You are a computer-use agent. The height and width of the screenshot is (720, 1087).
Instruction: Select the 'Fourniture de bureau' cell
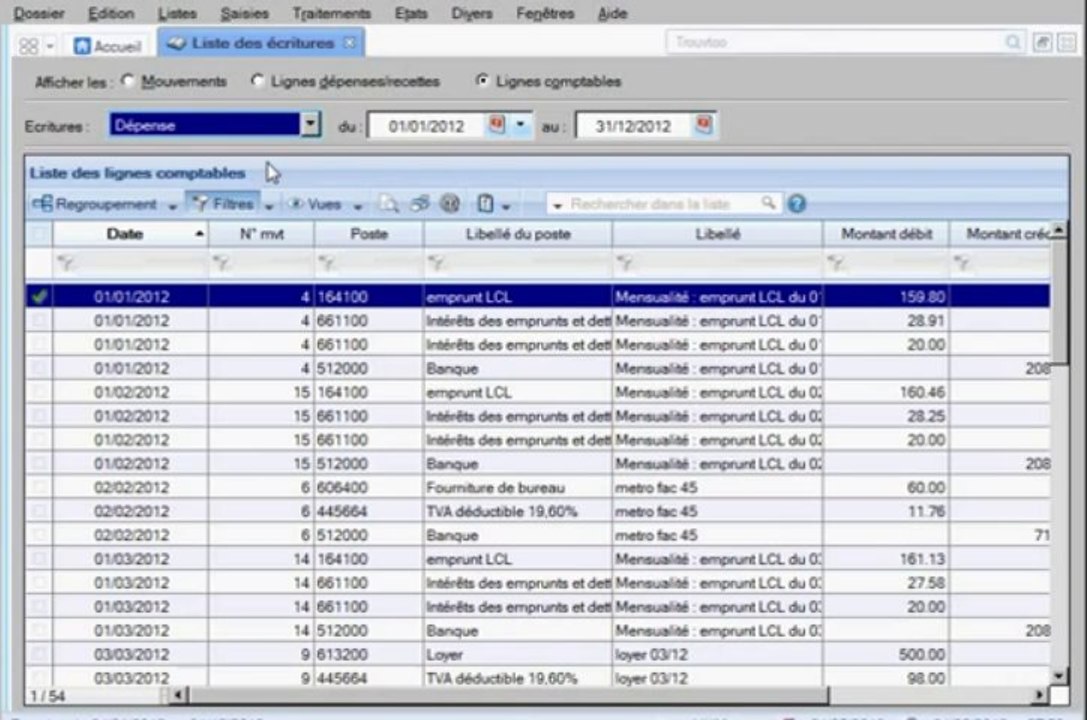point(517,487)
